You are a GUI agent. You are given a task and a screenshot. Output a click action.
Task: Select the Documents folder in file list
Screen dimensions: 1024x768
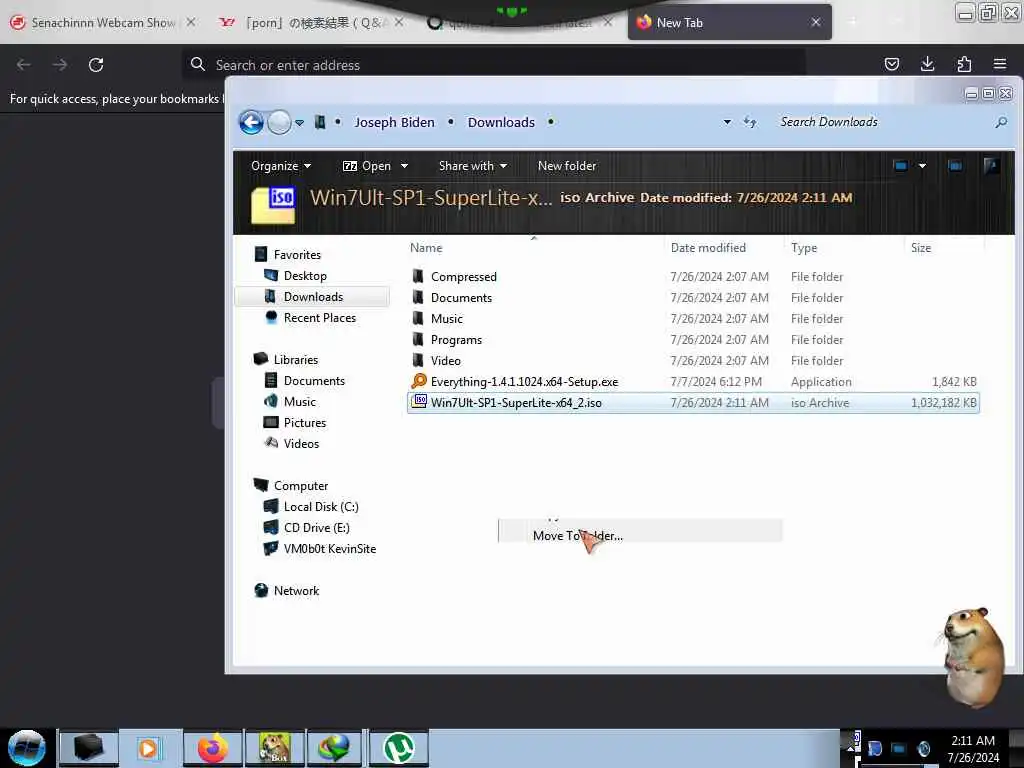461,298
